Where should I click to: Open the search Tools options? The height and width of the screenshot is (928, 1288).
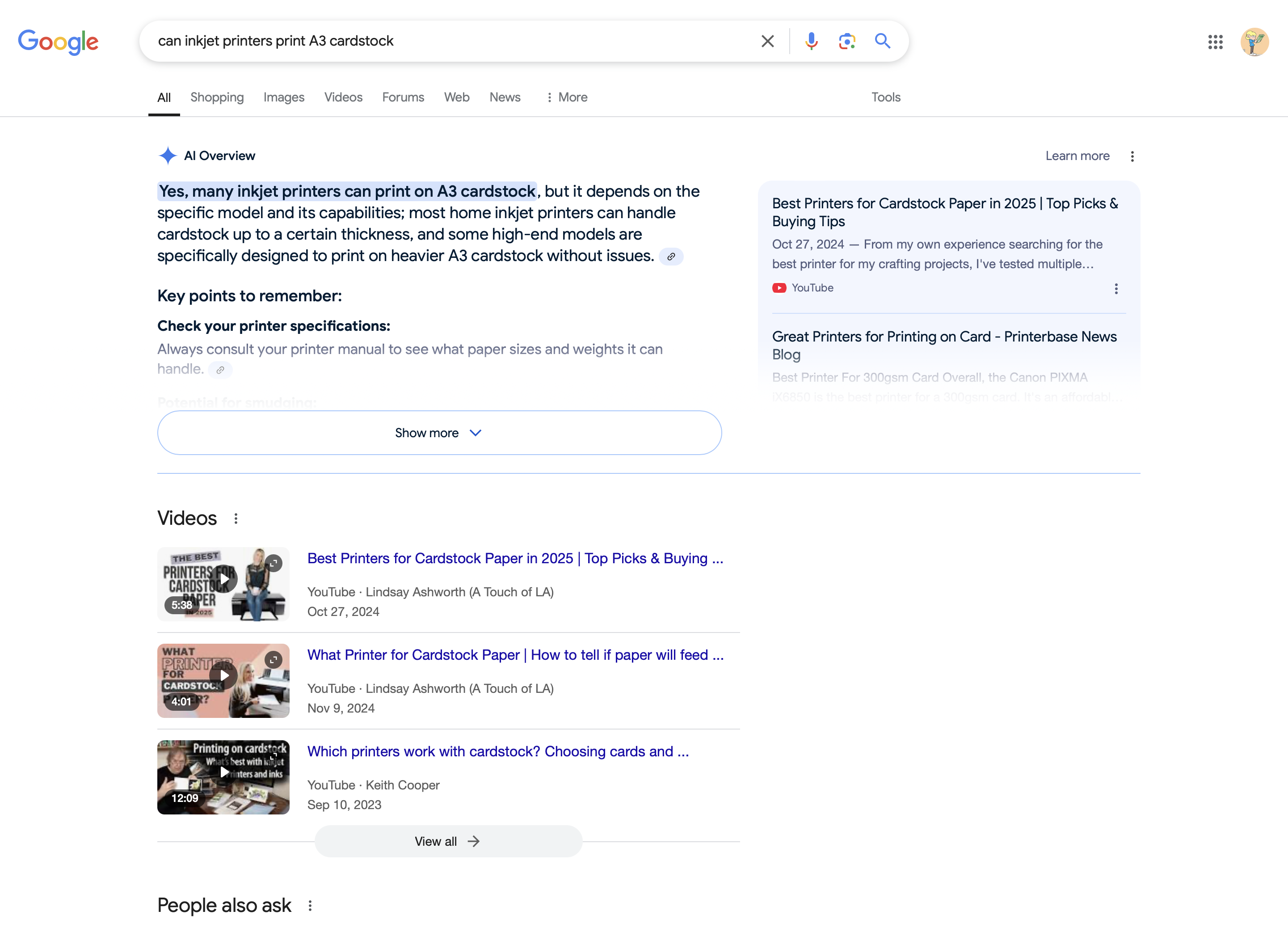tap(885, 97)
